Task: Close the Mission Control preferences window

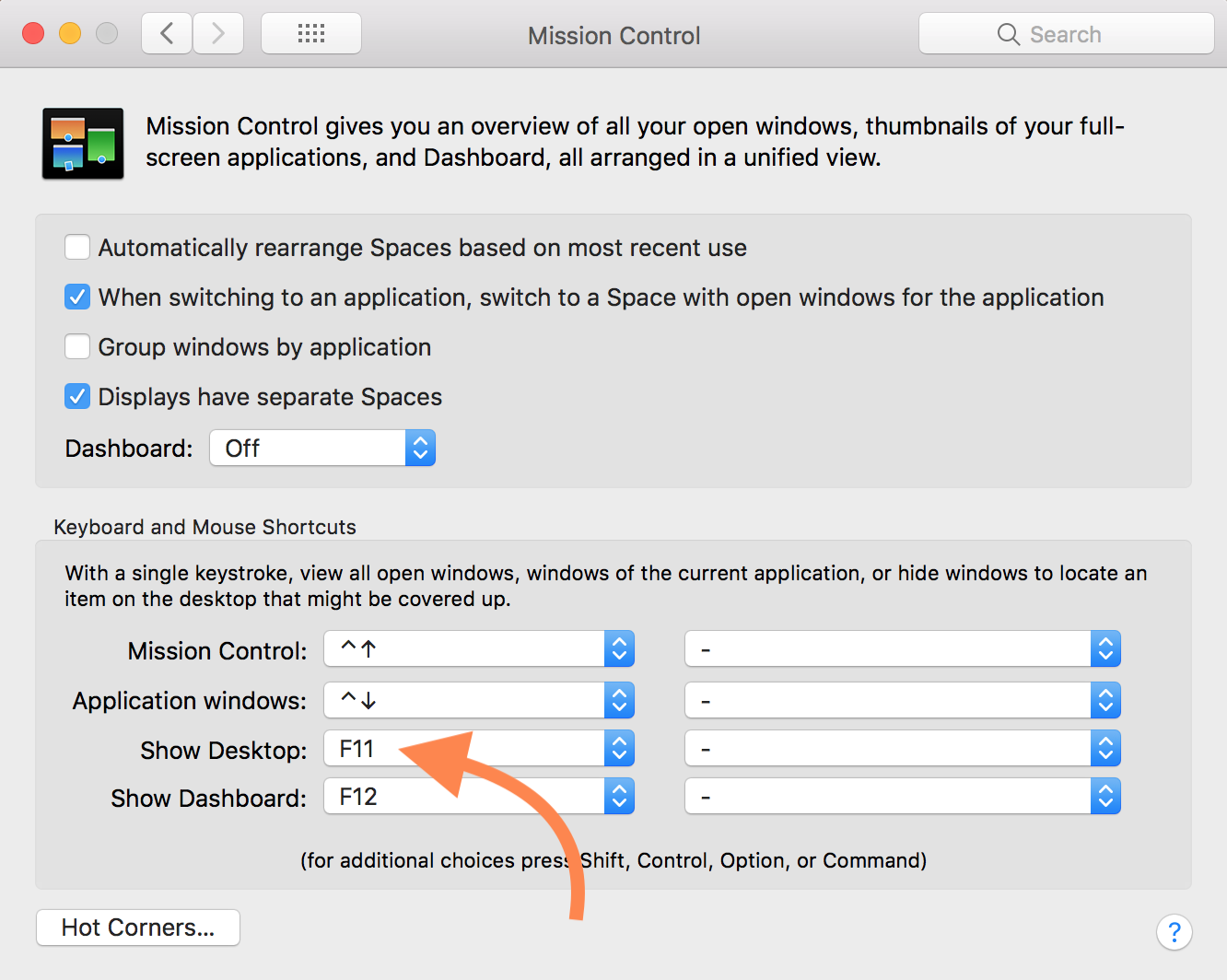Action: (x=33, y=34)
